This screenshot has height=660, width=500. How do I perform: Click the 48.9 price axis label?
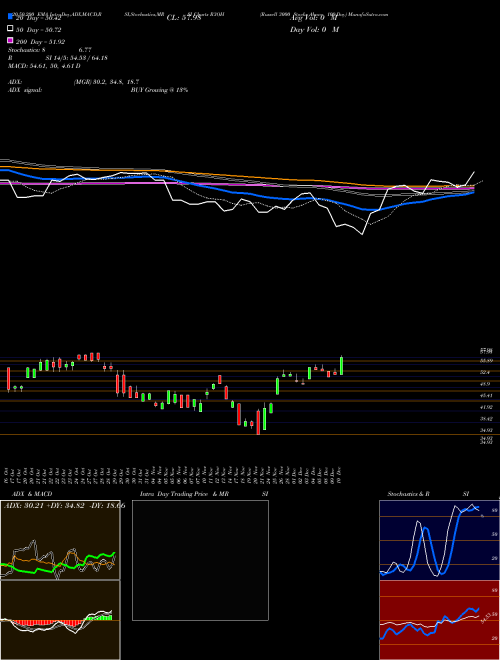(487, 384)
